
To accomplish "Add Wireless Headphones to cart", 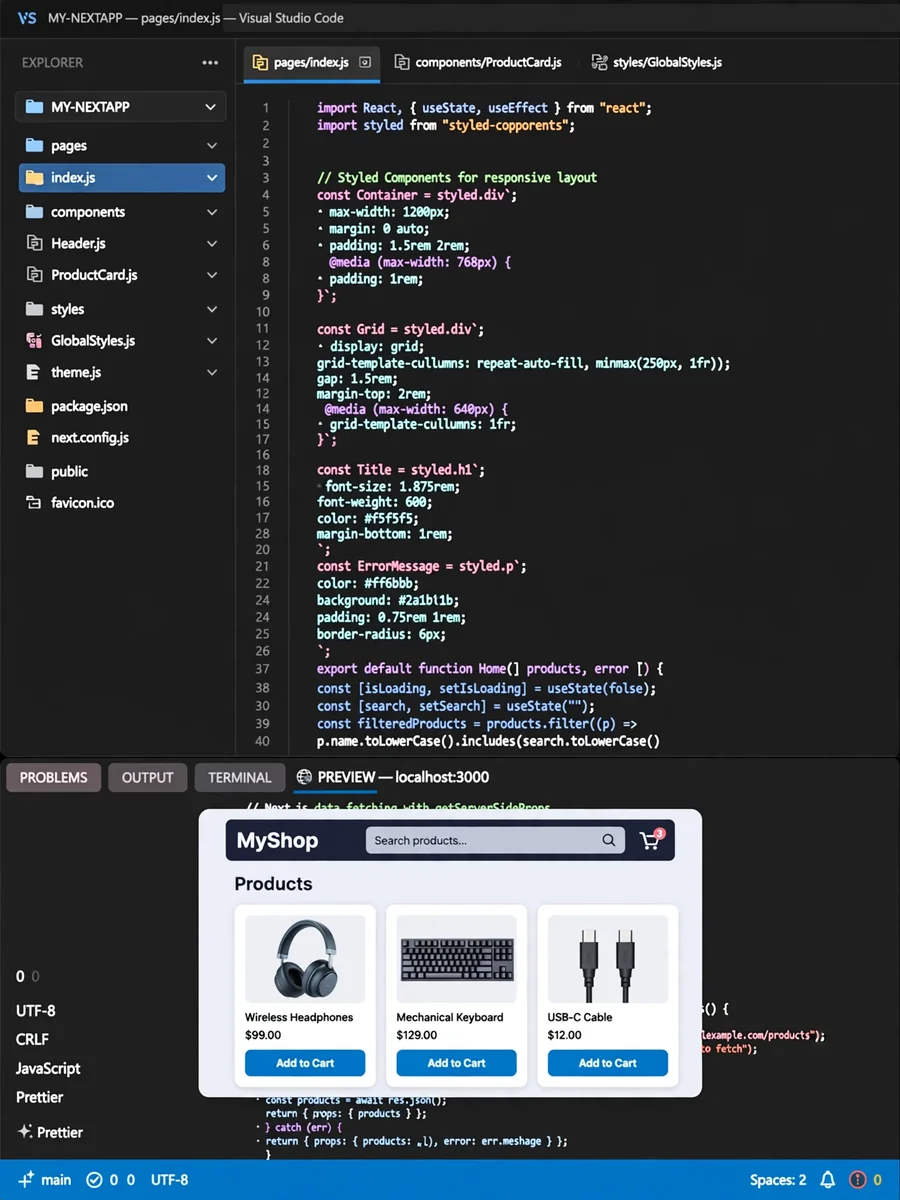I will tap(305, 1063).
